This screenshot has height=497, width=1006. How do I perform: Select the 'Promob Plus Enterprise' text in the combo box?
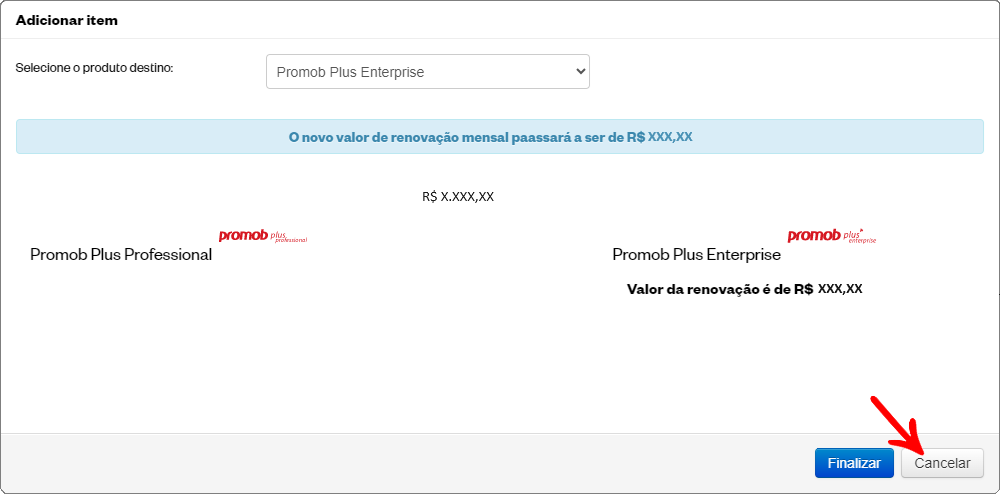click(350, 72)
